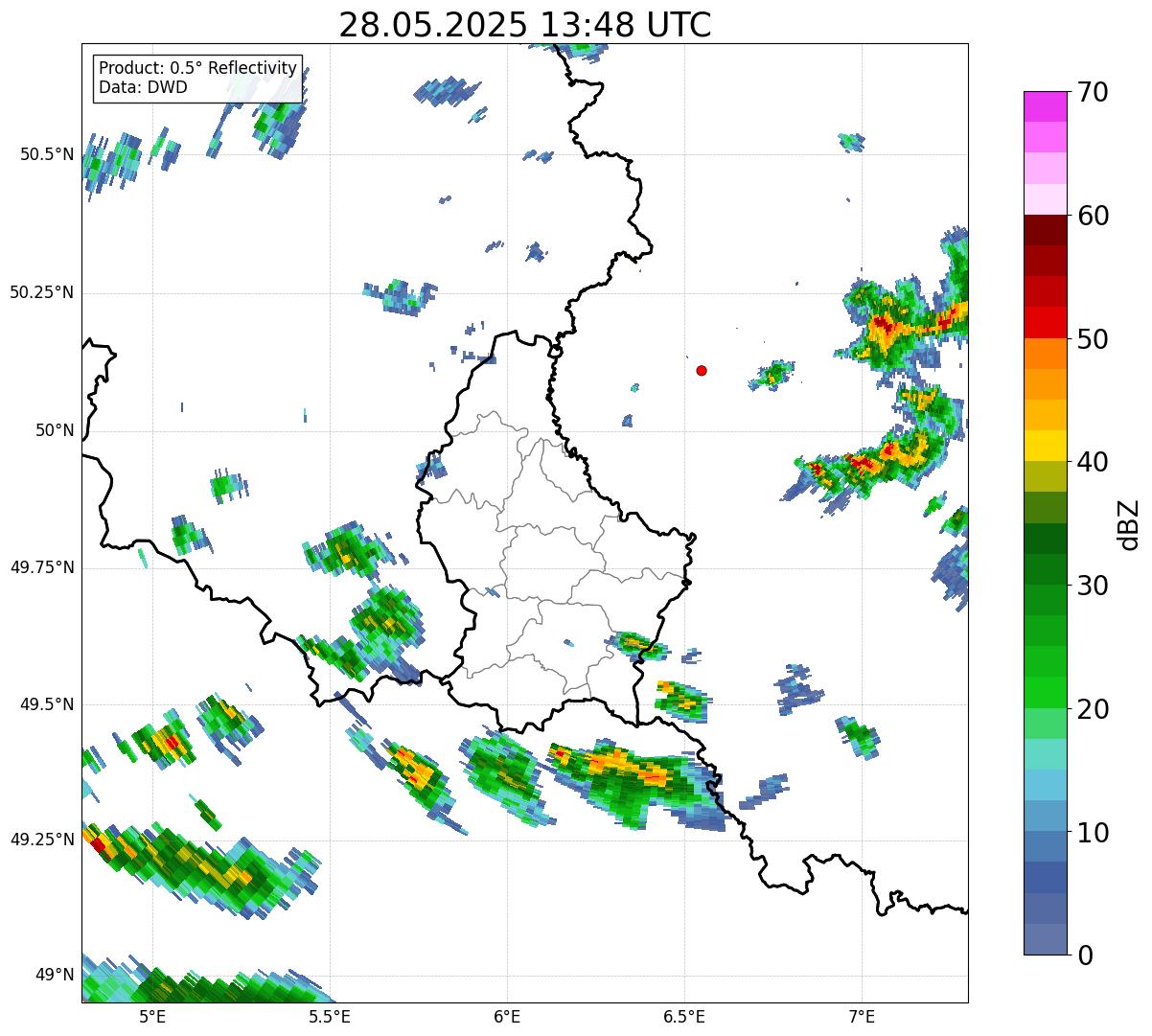The width and height of the screenshot is (1152, 1036).
Task: Click the 49.25°N latitude label
Action: [x=42, y=840]
